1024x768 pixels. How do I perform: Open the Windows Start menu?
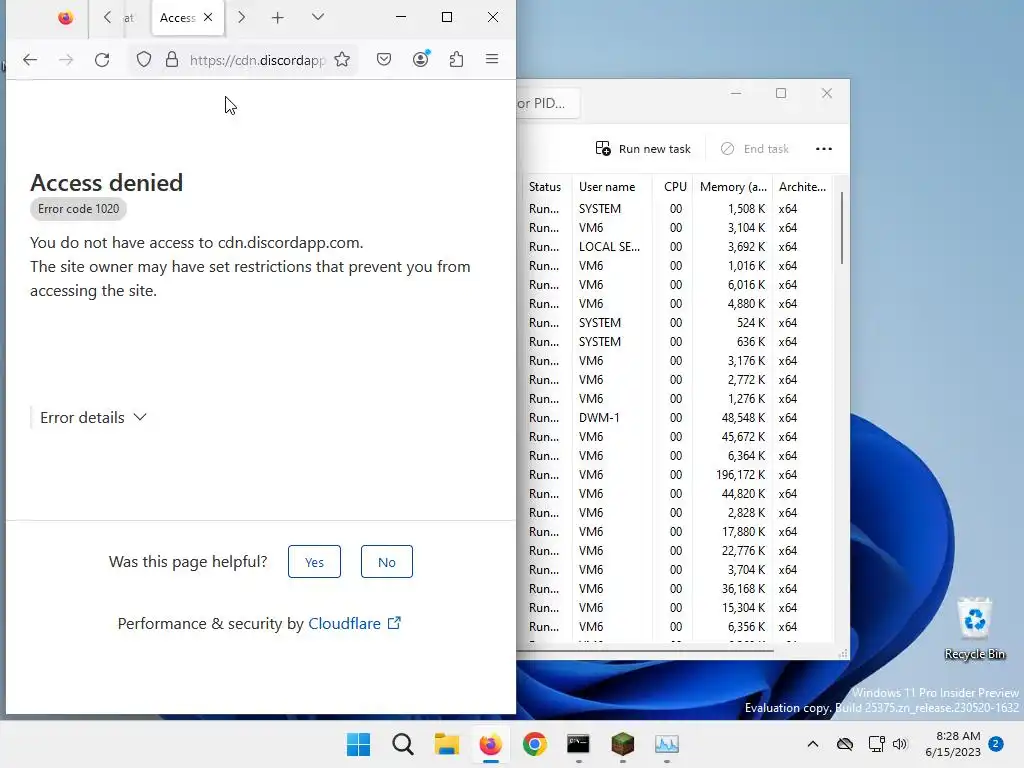click(358, 744)
